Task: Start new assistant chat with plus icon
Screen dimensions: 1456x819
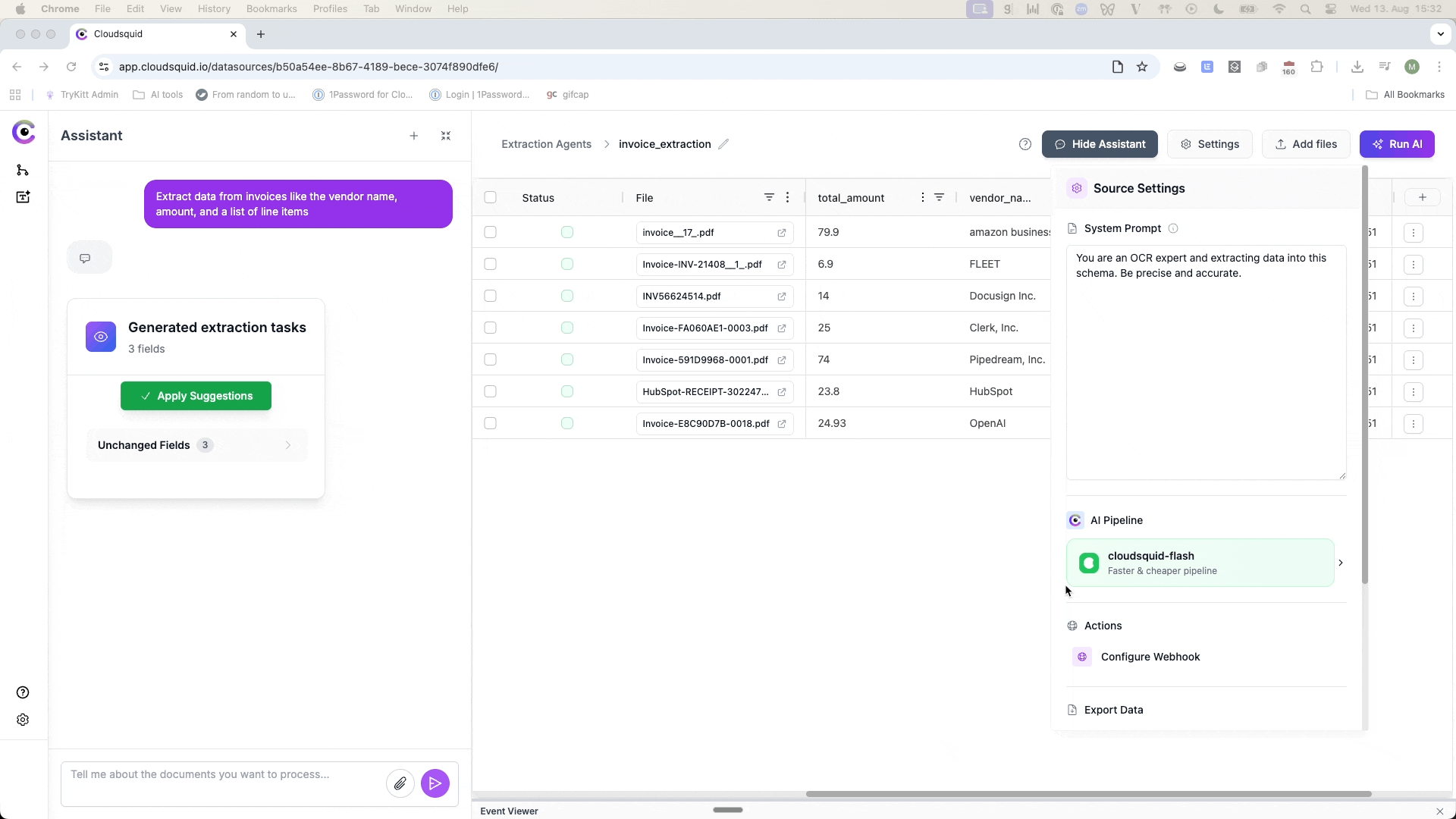Action: tap(414, 136)
